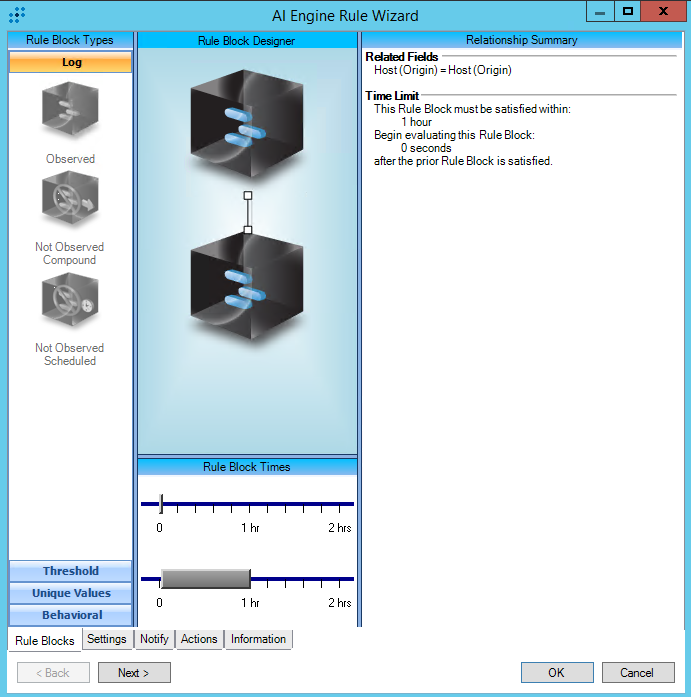
Task: Go to the Actions tab
Action: (x=199, y=639)
